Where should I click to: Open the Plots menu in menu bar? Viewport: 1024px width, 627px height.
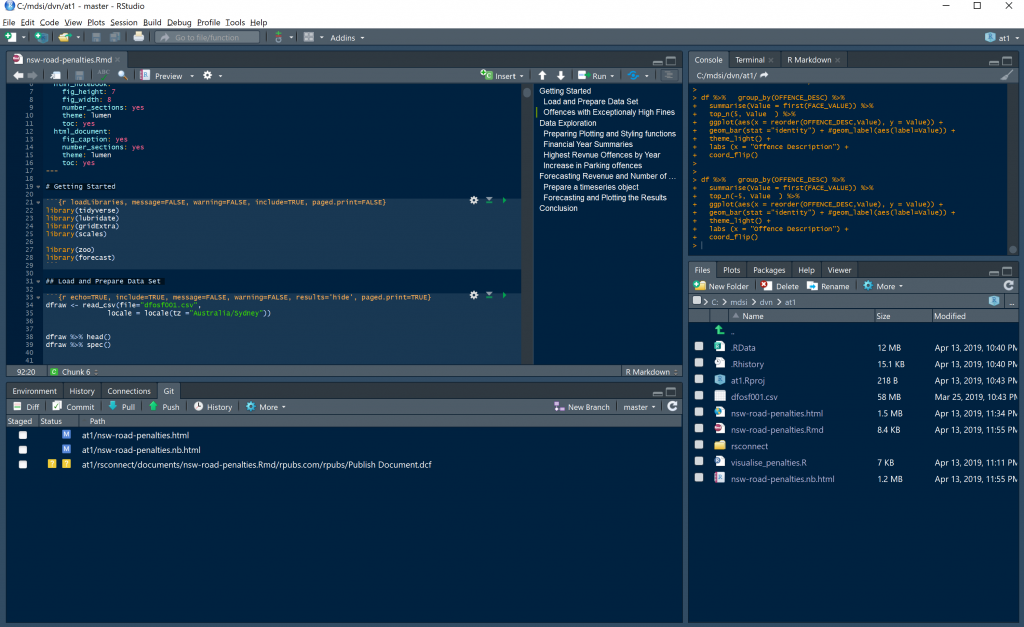[x=96, y=22]
